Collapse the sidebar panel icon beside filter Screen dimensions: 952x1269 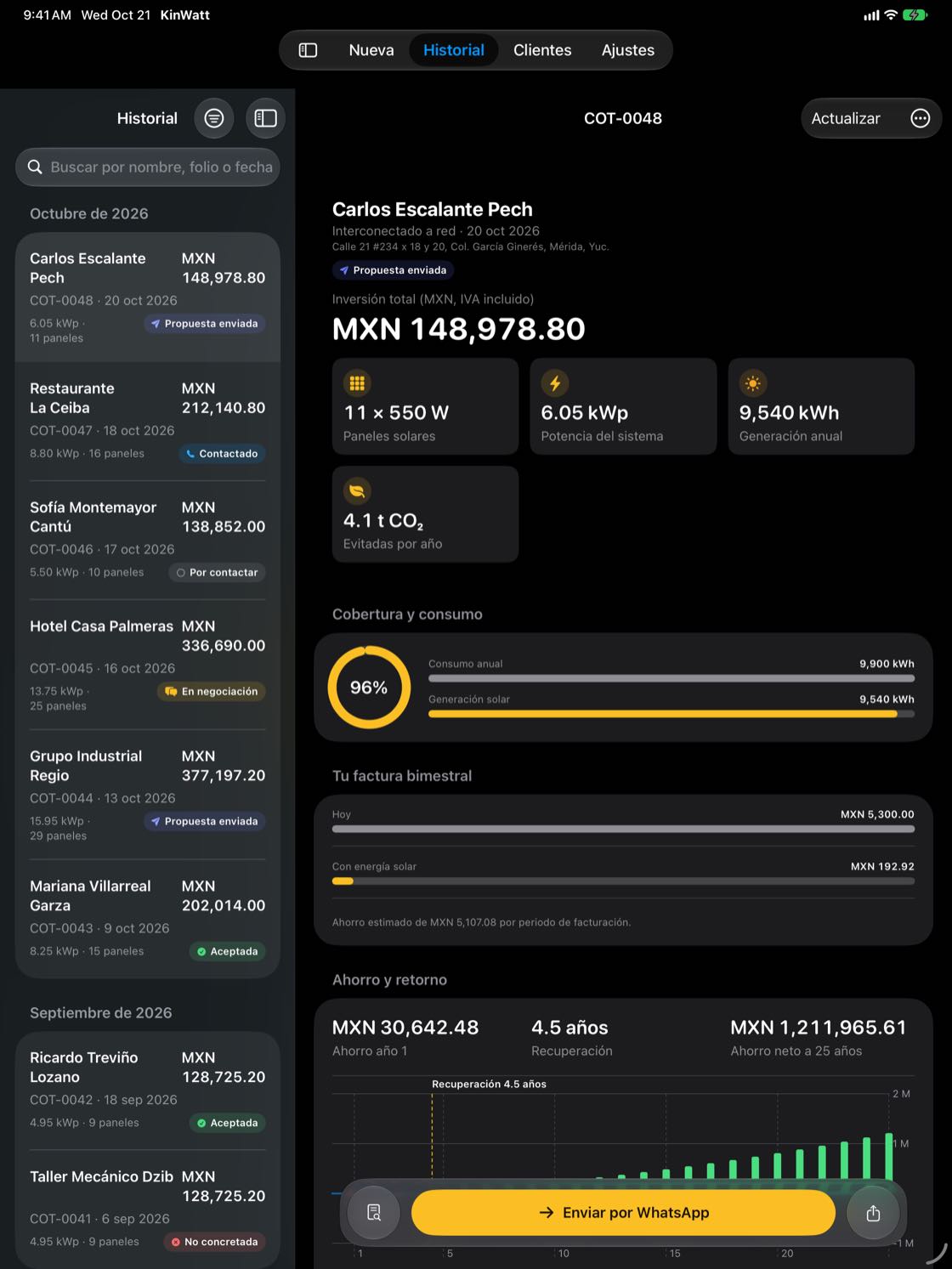coord(266,118)
